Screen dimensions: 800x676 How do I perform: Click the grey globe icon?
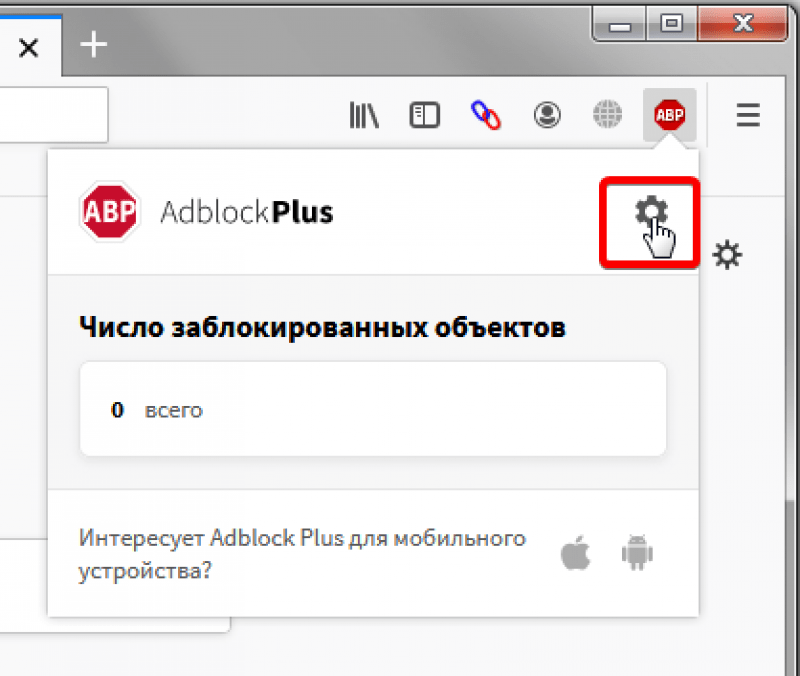[607, 114]
